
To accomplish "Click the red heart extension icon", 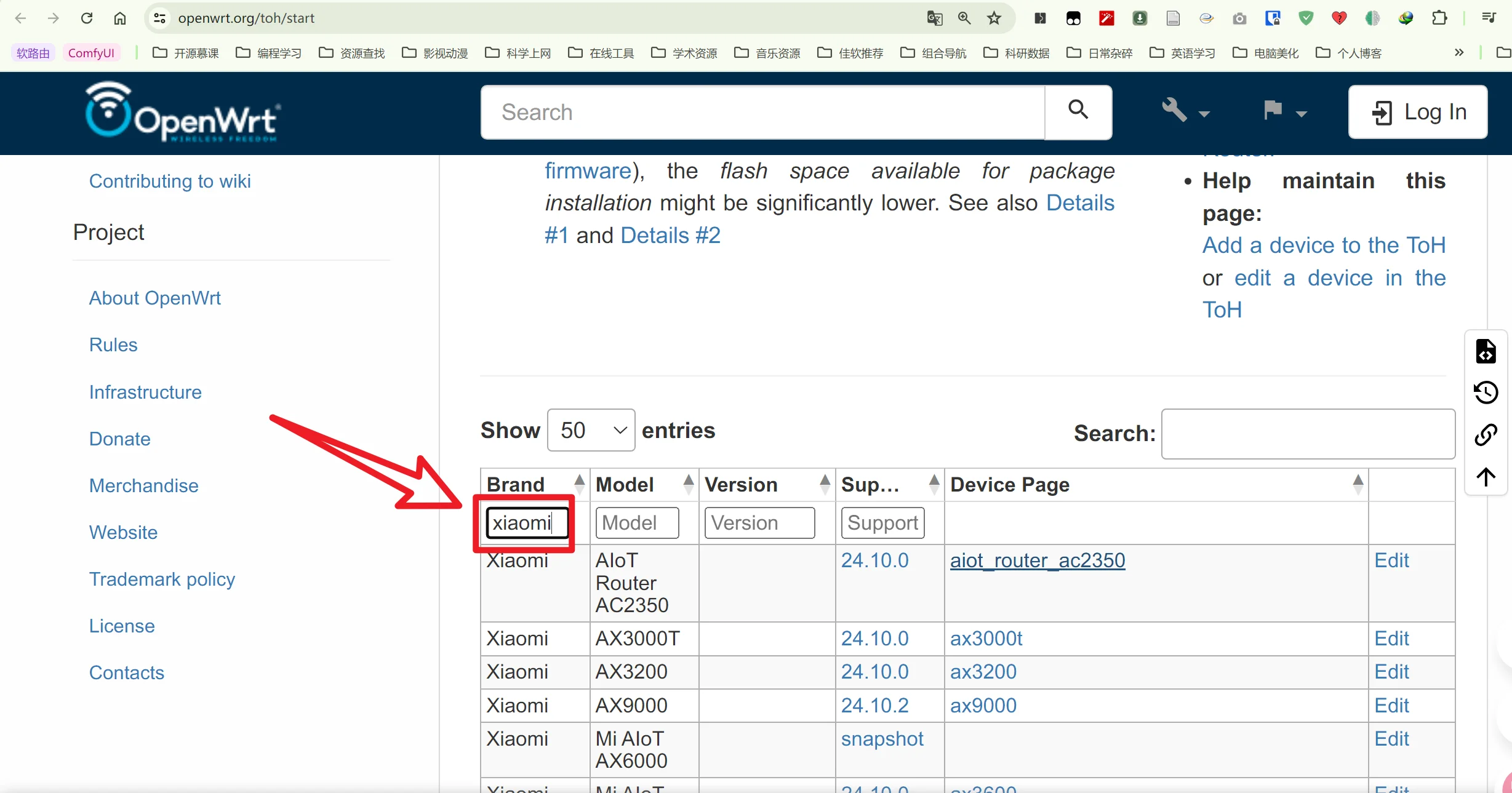I will (1339, 18).
